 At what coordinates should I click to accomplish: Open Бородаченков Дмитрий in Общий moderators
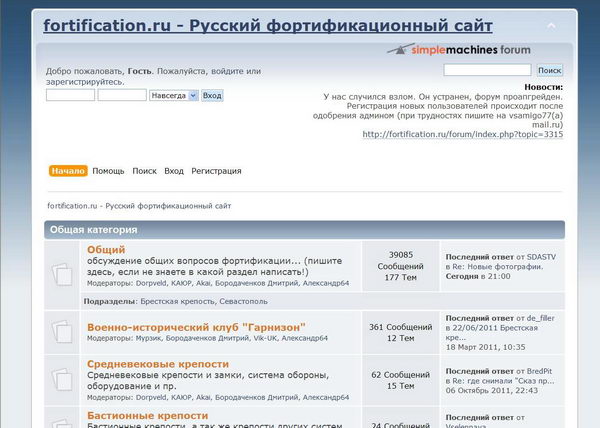click(x=257, y=283)
